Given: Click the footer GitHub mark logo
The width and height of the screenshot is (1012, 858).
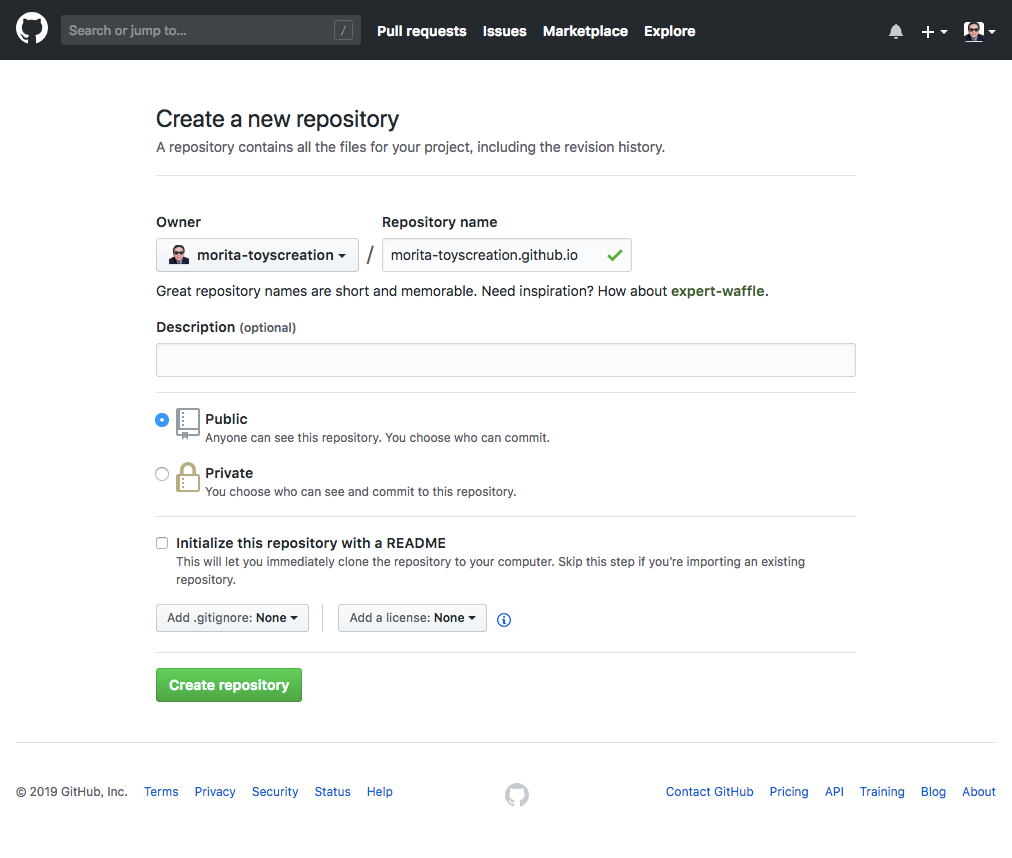Looking at the screenshot, I should pos(516,795).
